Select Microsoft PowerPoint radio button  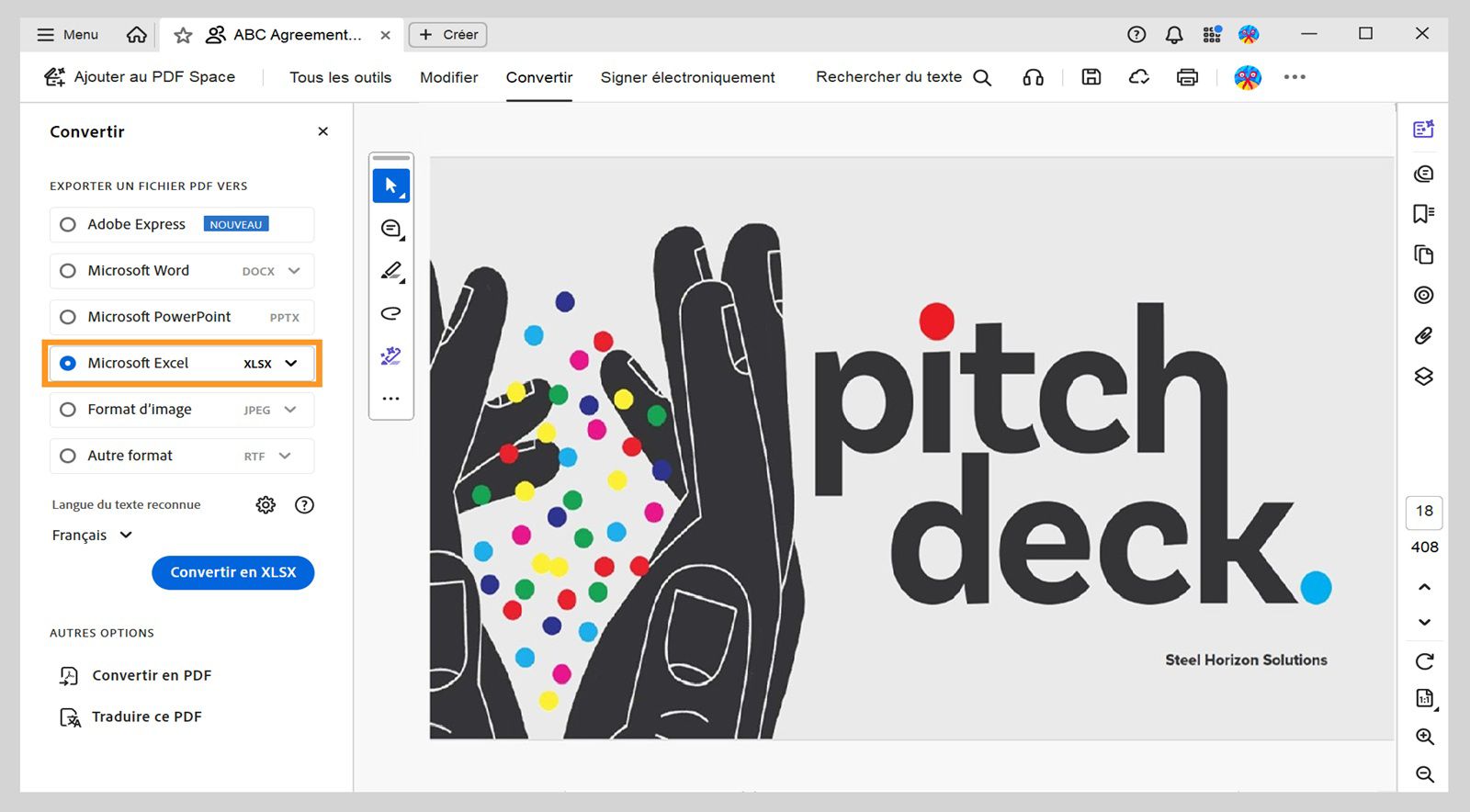click(x=68, y=317)
